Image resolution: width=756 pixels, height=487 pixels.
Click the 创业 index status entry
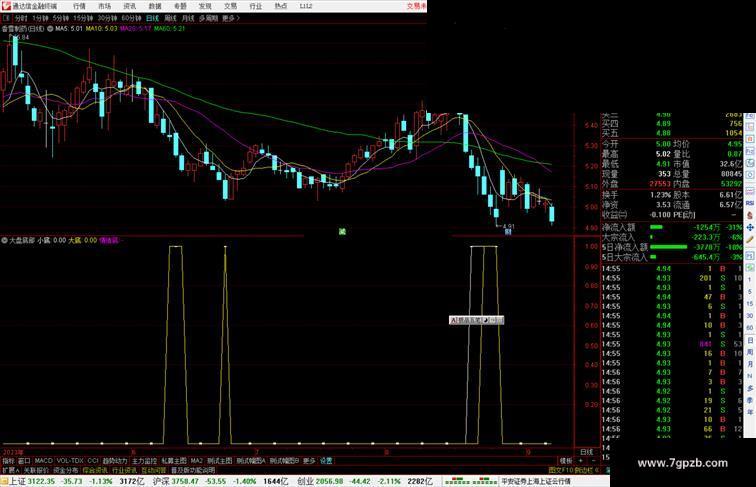click(364, 481)
